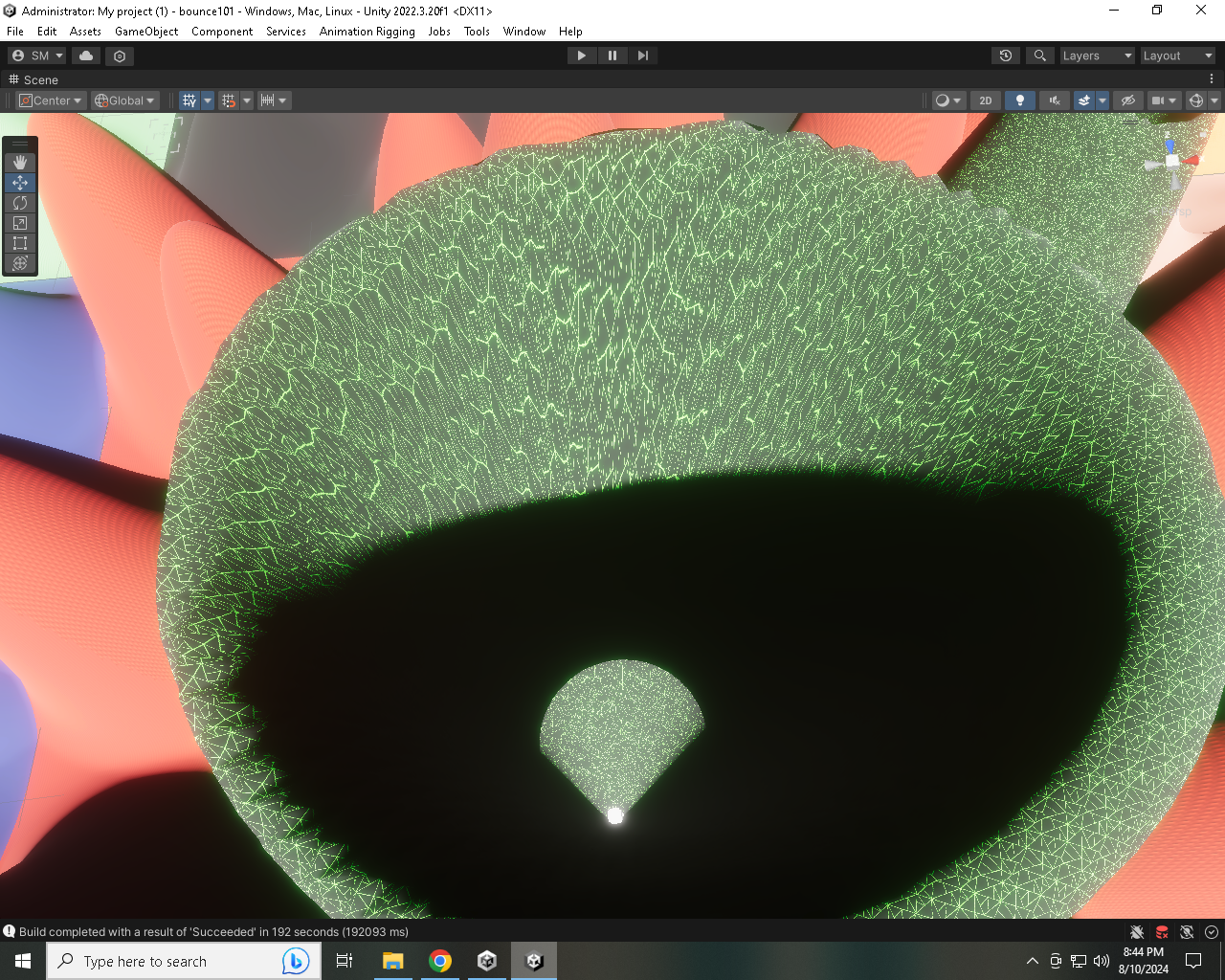The width and height of the screenshot is (1225, 980).
Task: Select the Move tool
Action: click(20, 183)
